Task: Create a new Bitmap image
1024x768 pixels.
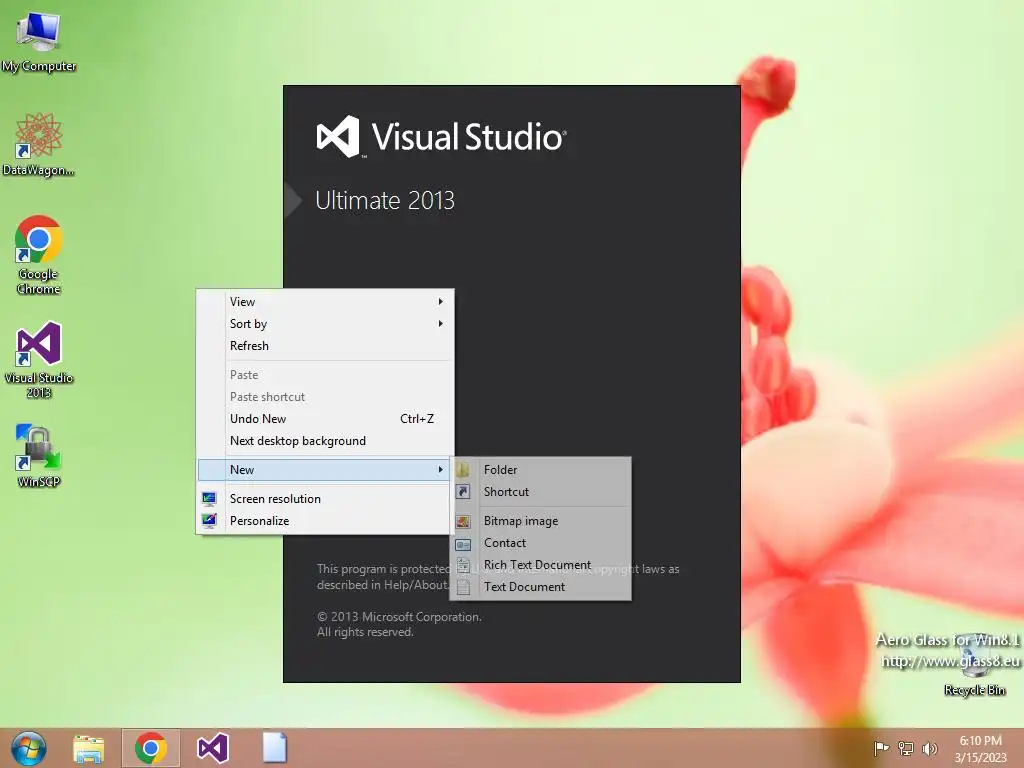Action: (x=541, y=521)
